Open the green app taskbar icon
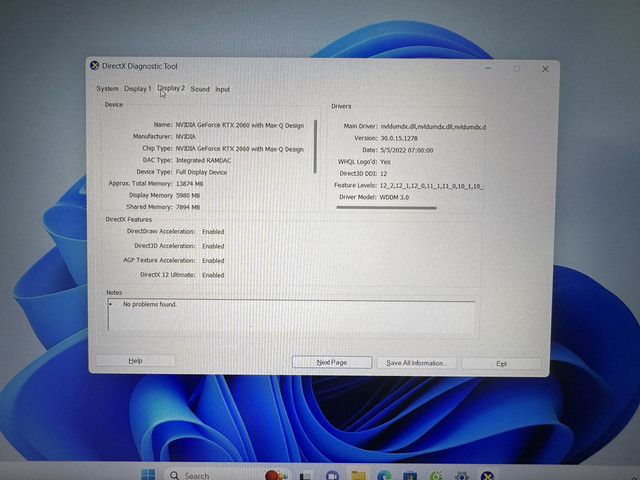 tap(436, 476)
